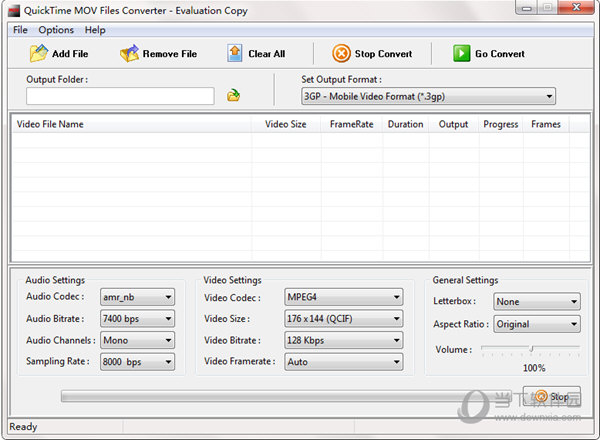The width and height of the screenshot is (600, 440).
Task: Open the Options menu
Action: pos(56,30)
